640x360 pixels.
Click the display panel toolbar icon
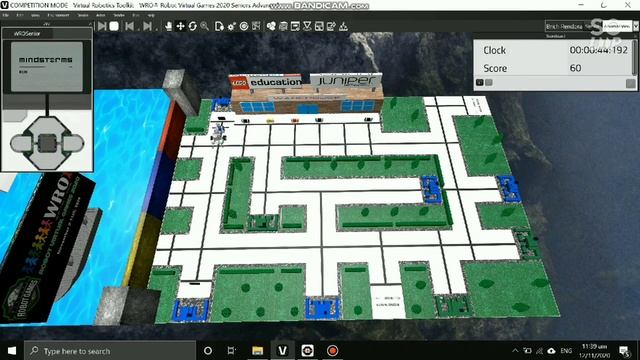pos(295,26)
